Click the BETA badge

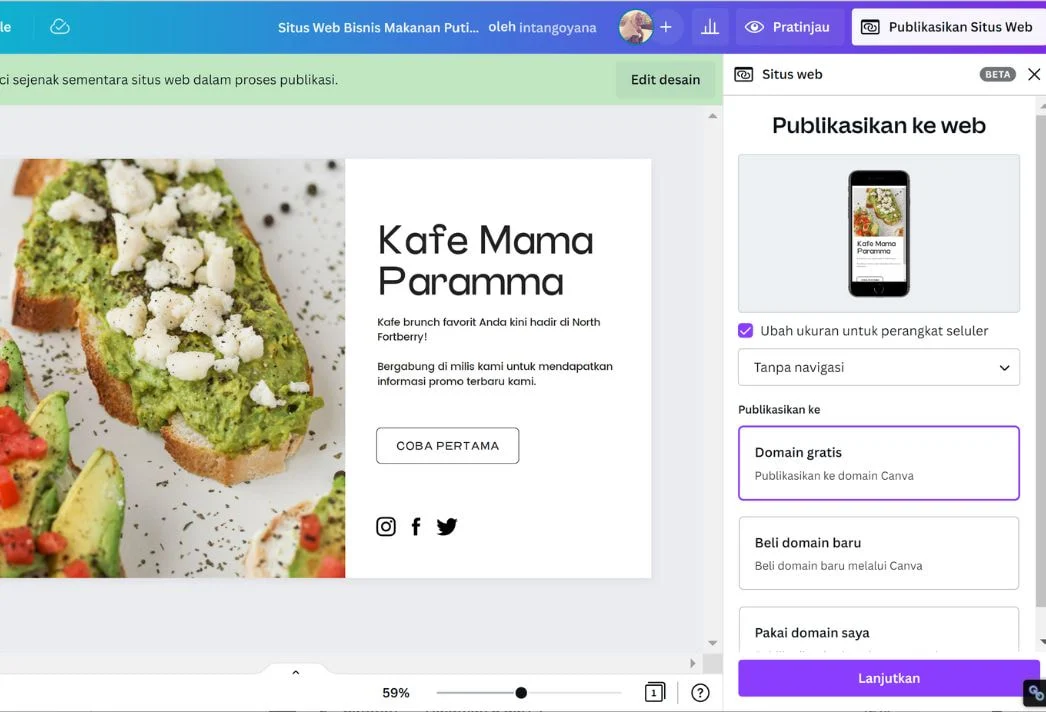tap(997, 74)
